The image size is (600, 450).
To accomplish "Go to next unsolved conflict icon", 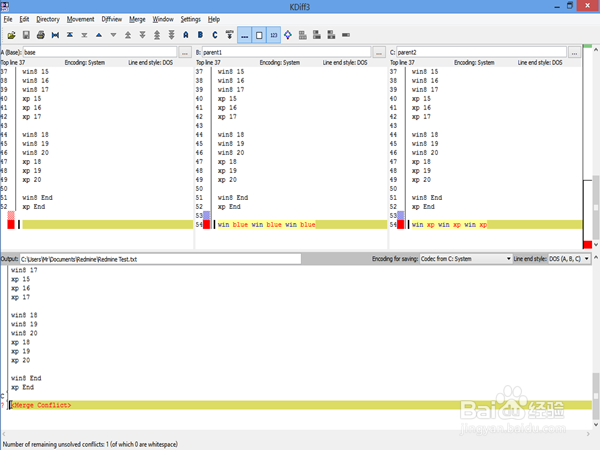I will click(x=171, y=35).
